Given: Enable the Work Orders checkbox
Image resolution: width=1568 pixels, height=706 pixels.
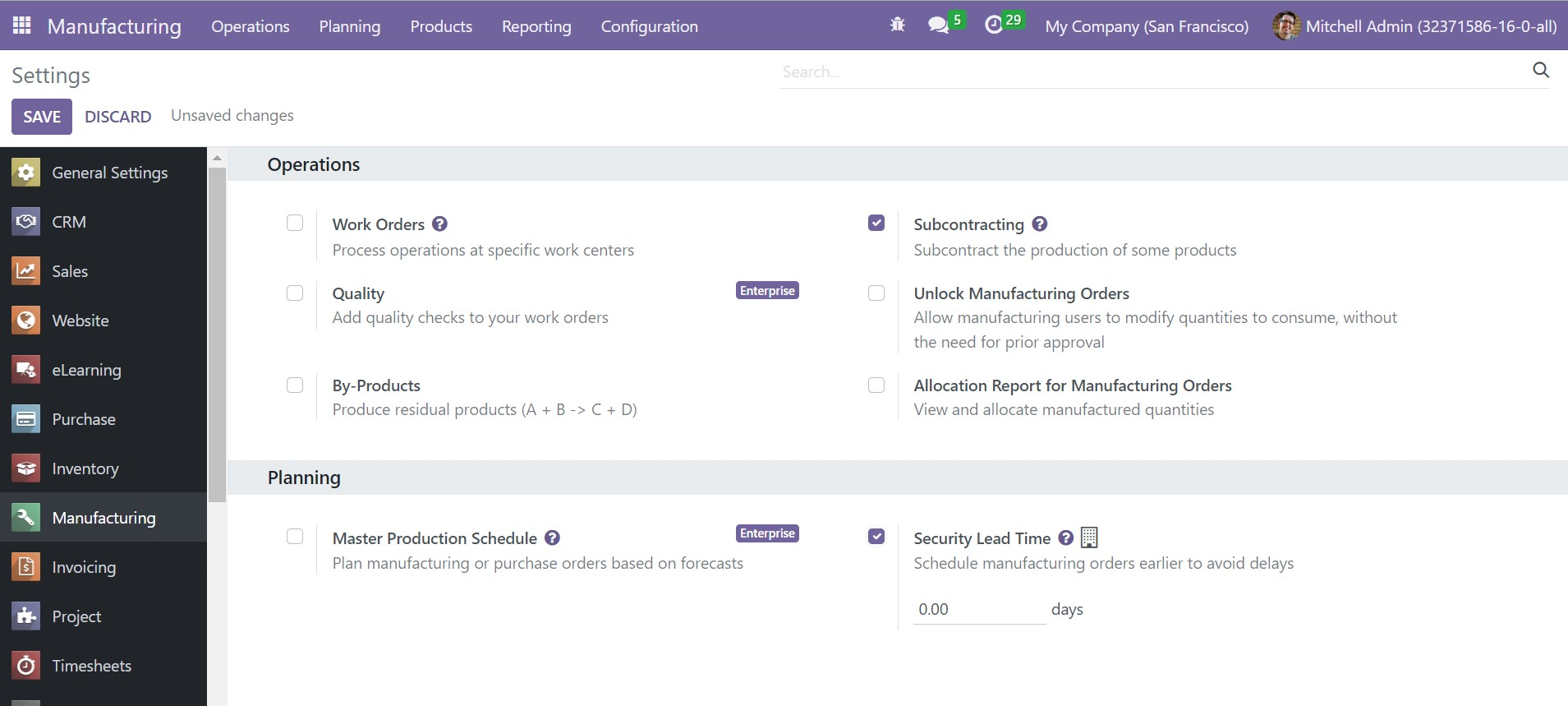Looking at the screenshot, I should [295, 223].
